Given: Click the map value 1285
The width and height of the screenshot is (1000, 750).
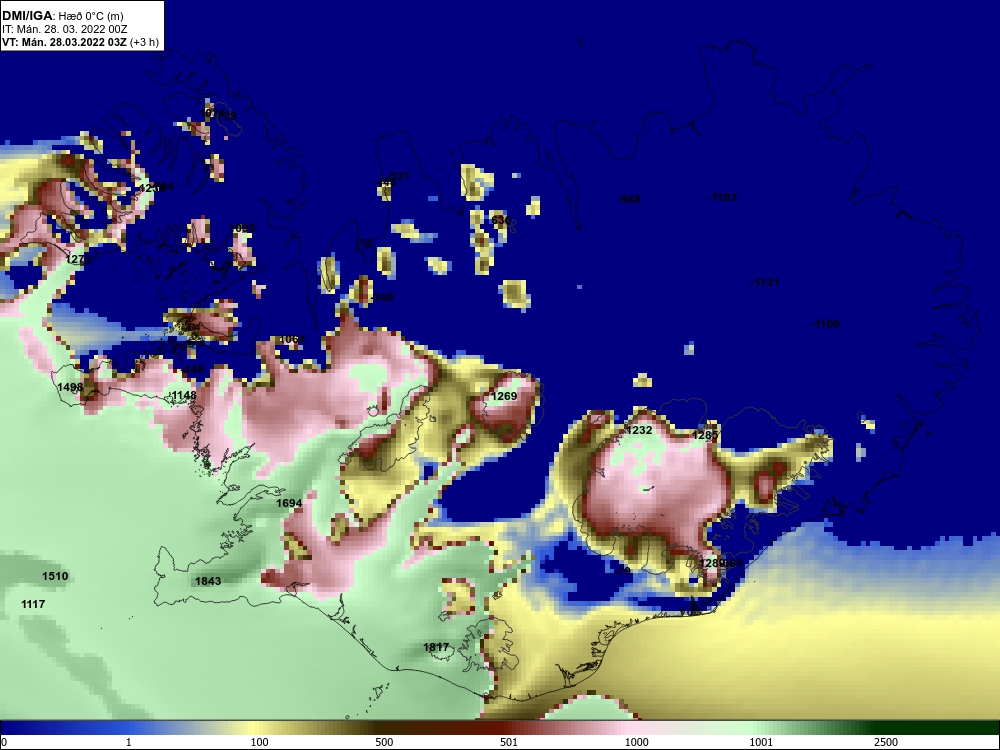Looking at the screenshot, I should pos(705,436).
